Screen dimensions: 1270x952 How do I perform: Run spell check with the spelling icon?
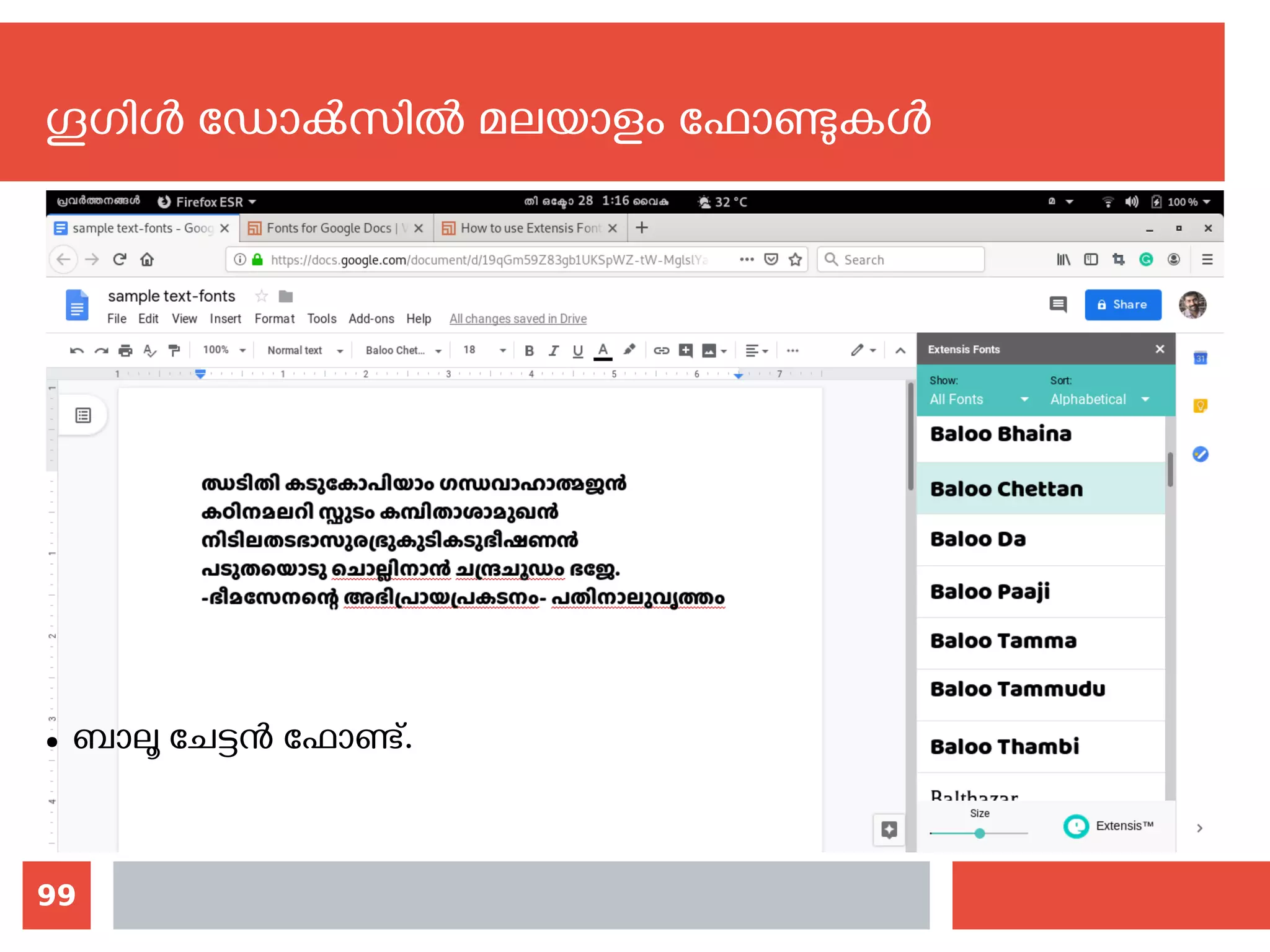(x=149, y=351)
